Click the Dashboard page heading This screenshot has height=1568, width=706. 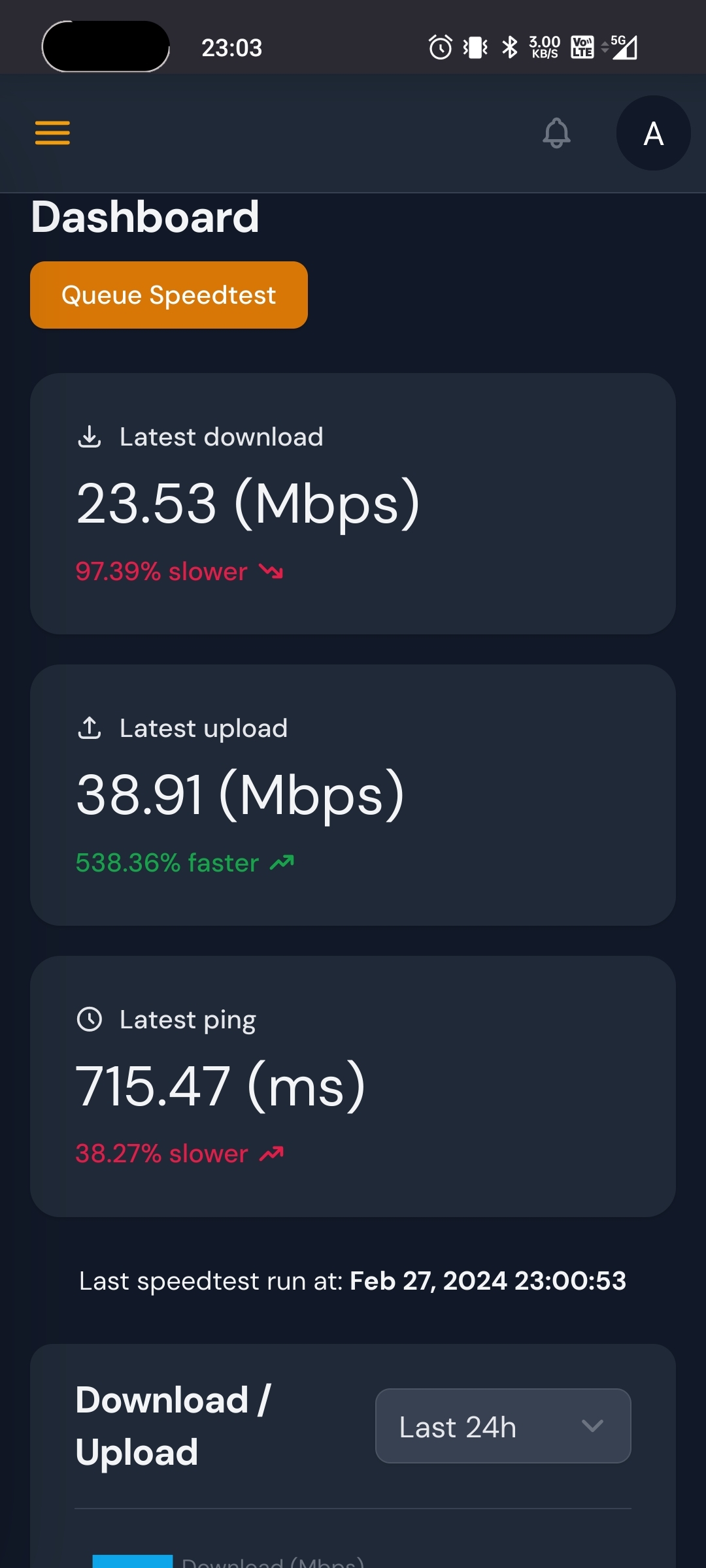coord(145,217)
